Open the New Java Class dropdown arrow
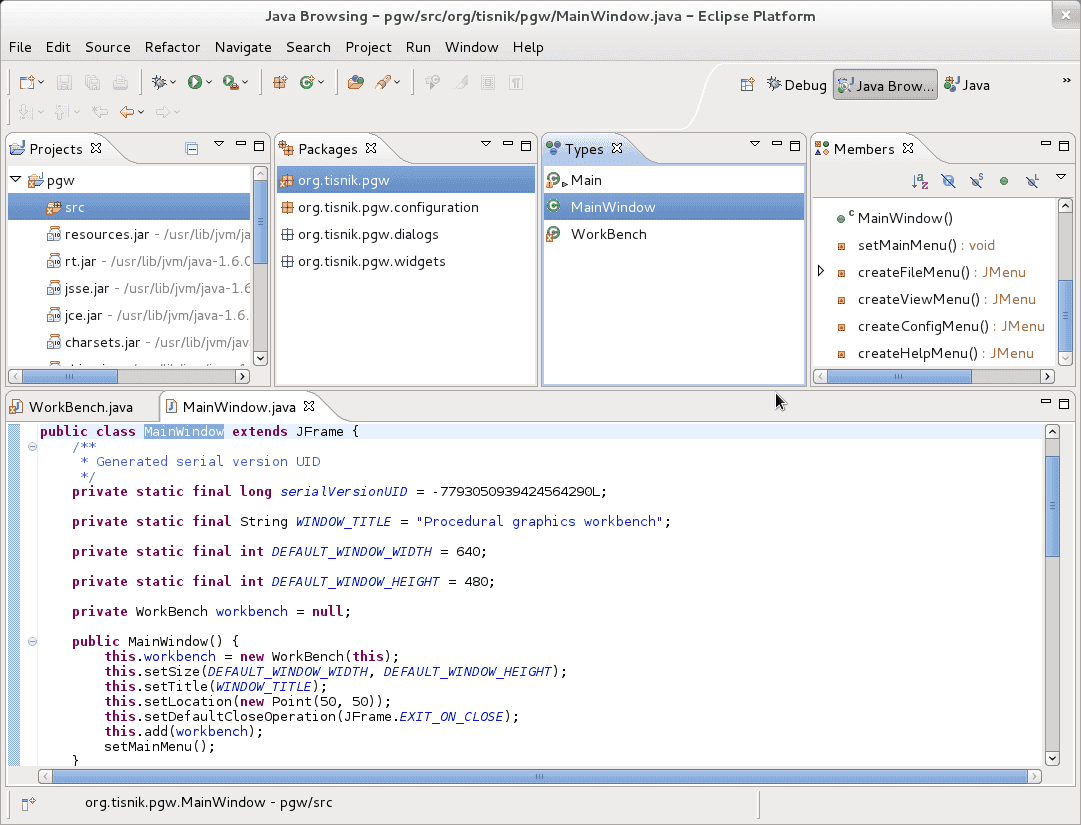This screenshot has height=825, width=1081. (321, 83)
